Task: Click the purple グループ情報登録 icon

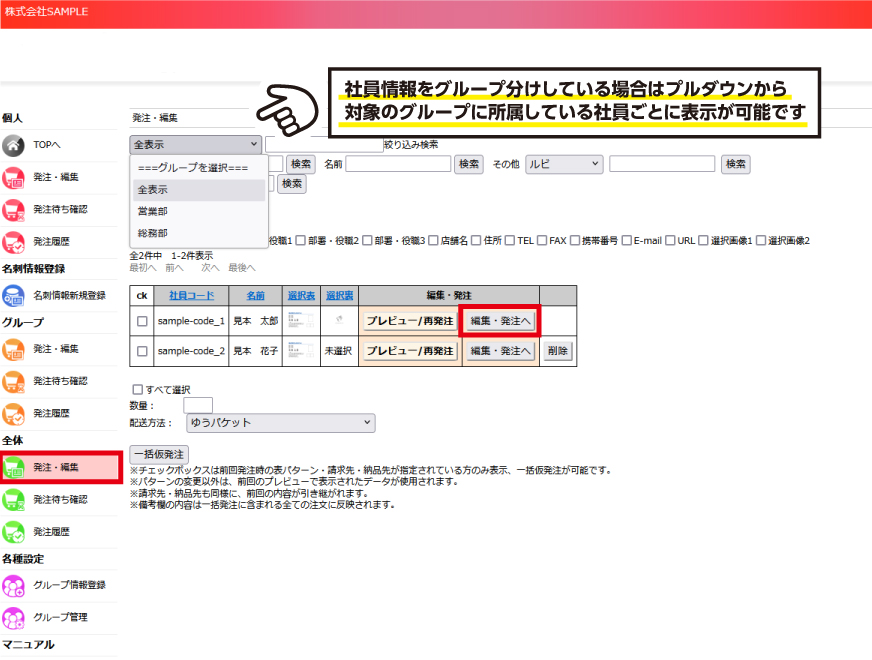Action: coord(13,585)
